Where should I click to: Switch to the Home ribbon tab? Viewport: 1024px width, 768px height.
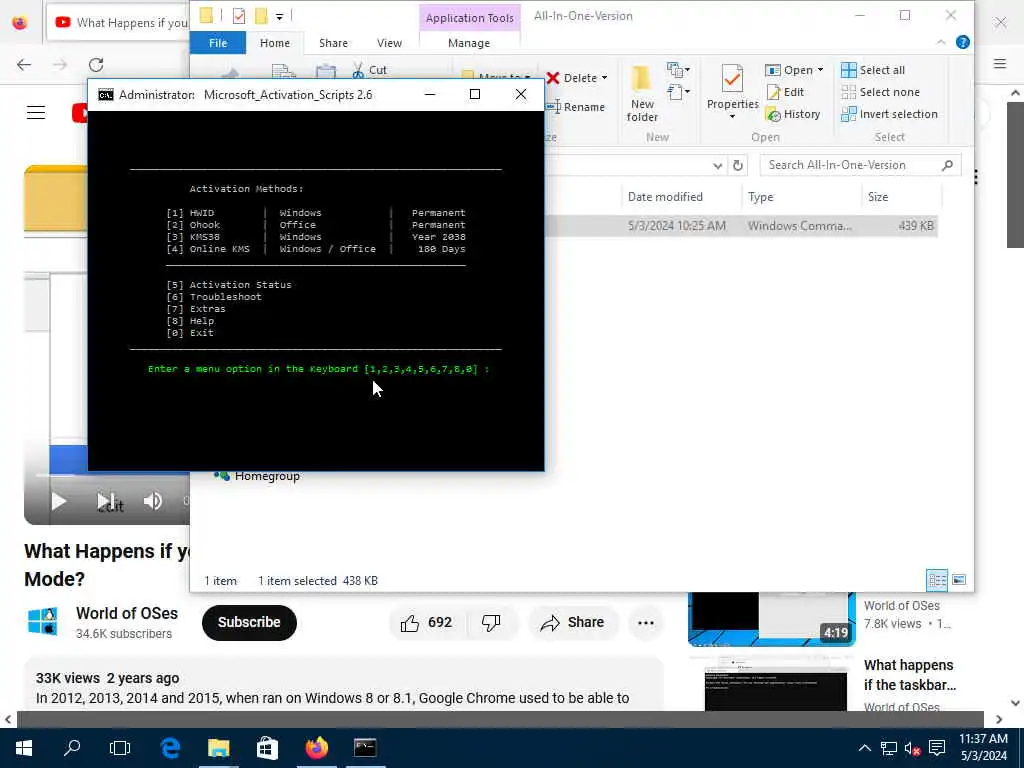[x=275, y=43]
